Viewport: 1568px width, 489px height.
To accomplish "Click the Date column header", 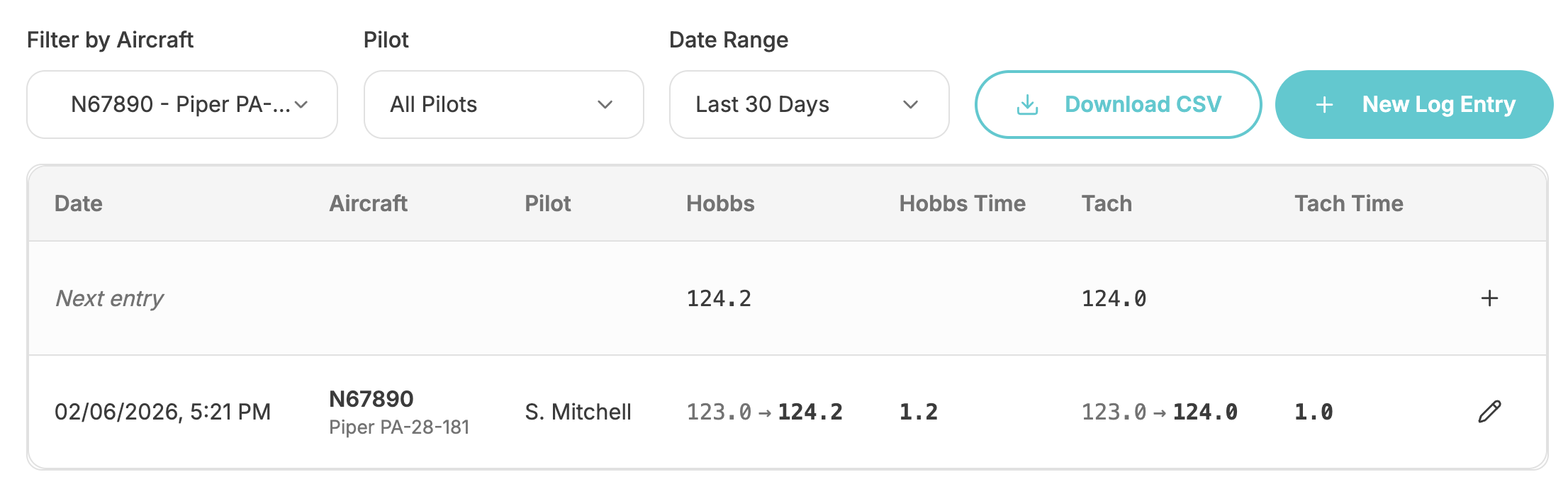I will coord(79,204).
